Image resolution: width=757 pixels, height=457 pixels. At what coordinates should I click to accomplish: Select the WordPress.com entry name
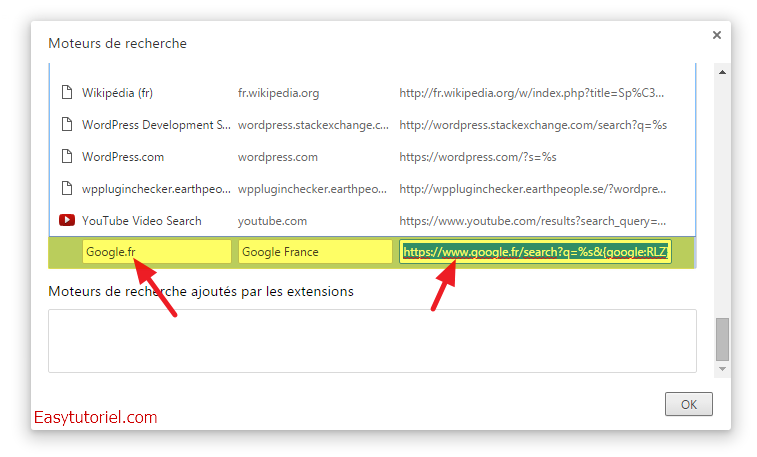pyautogui.click(x=123, y=157)
